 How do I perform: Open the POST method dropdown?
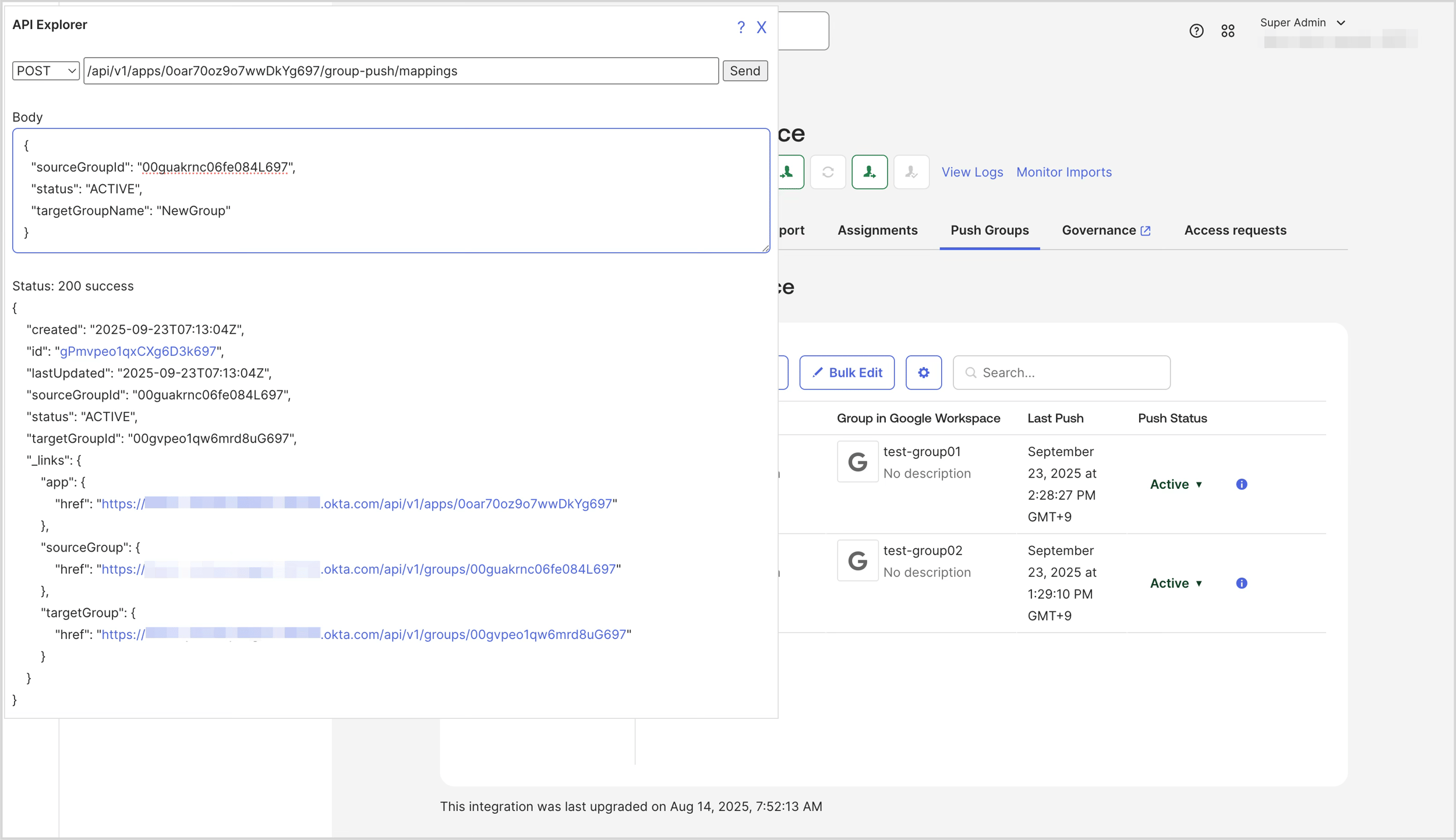45,70
